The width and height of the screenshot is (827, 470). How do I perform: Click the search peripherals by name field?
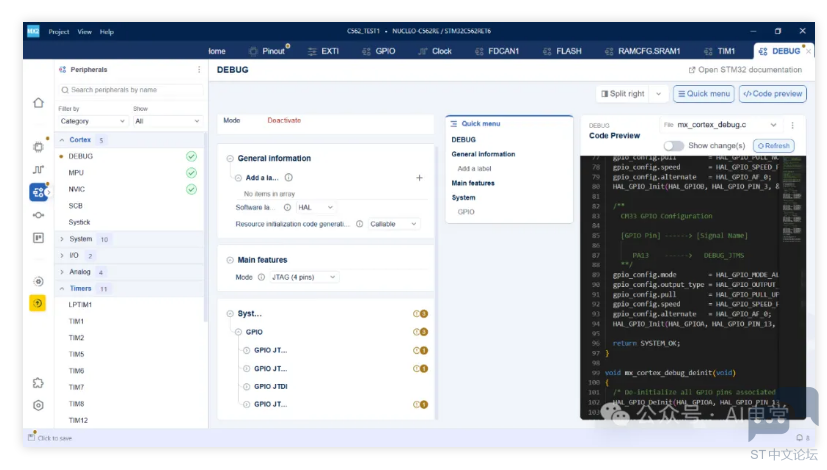(130, 90)
